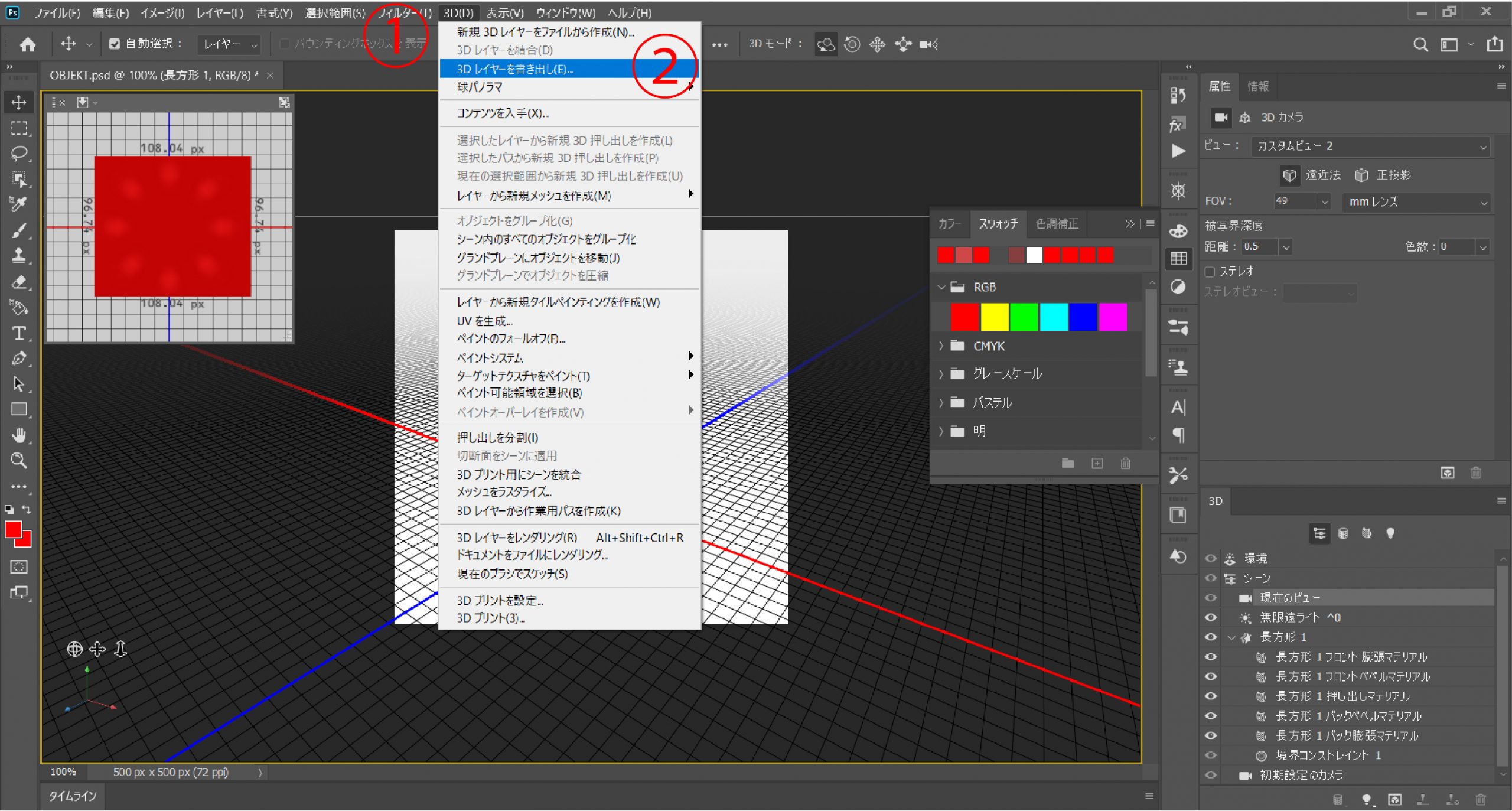The width and height of the screenshot is (1512, 811).
Task: Filter 3D panel by Lights
Action: point(1390,533)
